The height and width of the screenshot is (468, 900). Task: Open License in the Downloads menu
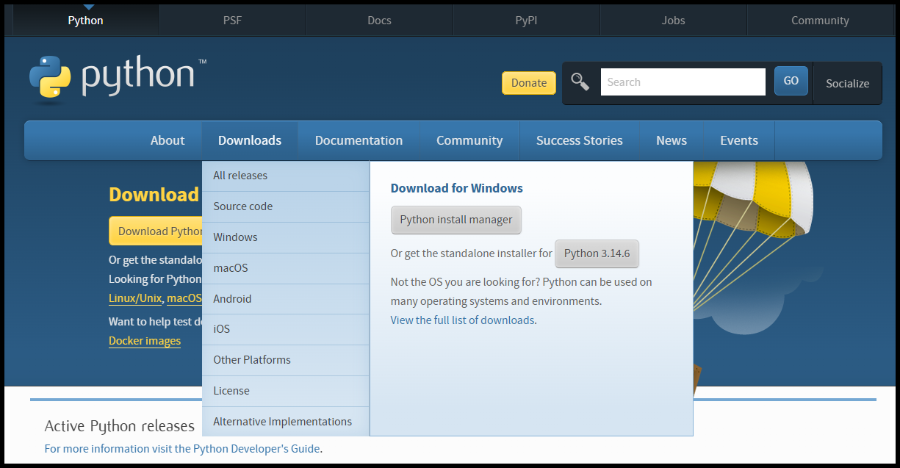point(285,391)
